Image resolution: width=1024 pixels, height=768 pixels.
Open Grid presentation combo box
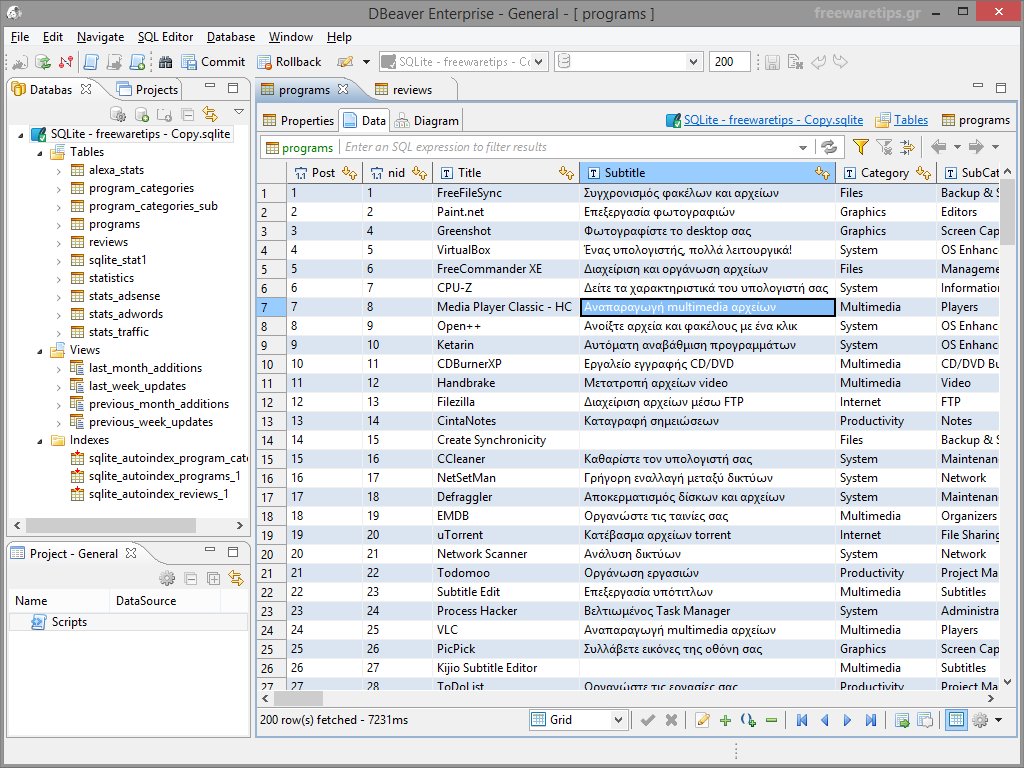pos(577,720)
